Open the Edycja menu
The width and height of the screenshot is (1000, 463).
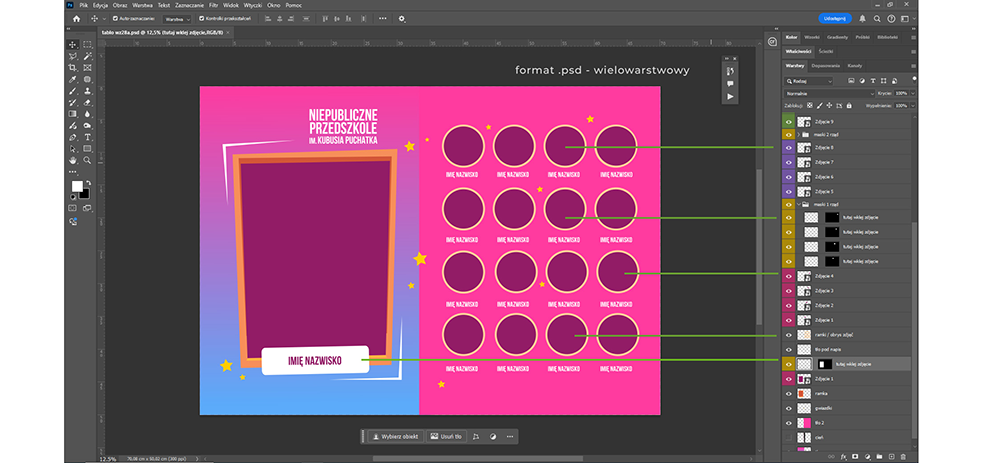(100, 4)
